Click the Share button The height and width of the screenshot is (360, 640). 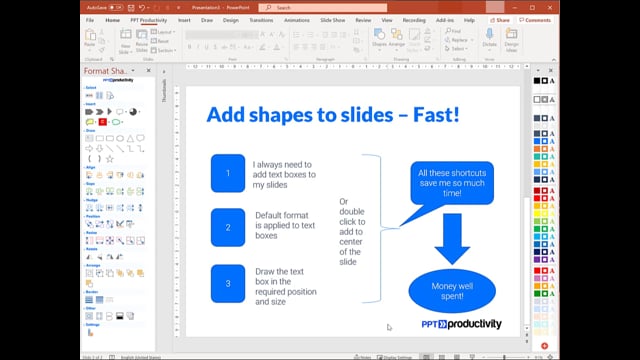tap(500, 20)
